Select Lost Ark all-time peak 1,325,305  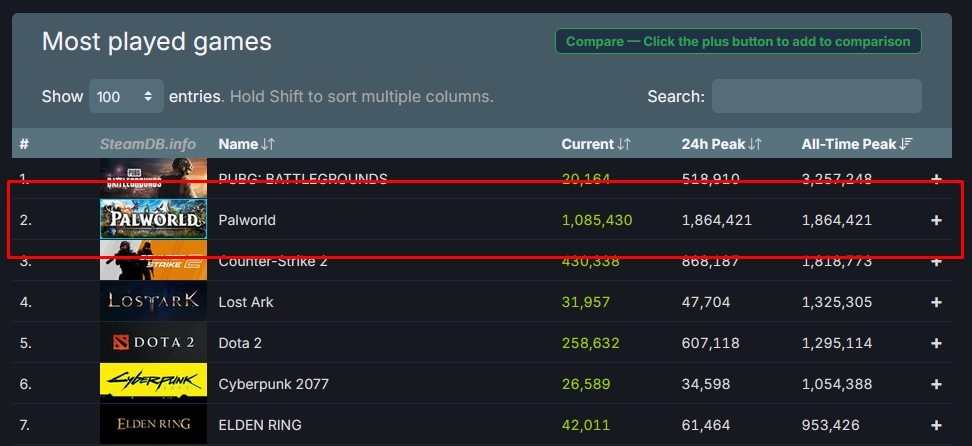point(837,302)
